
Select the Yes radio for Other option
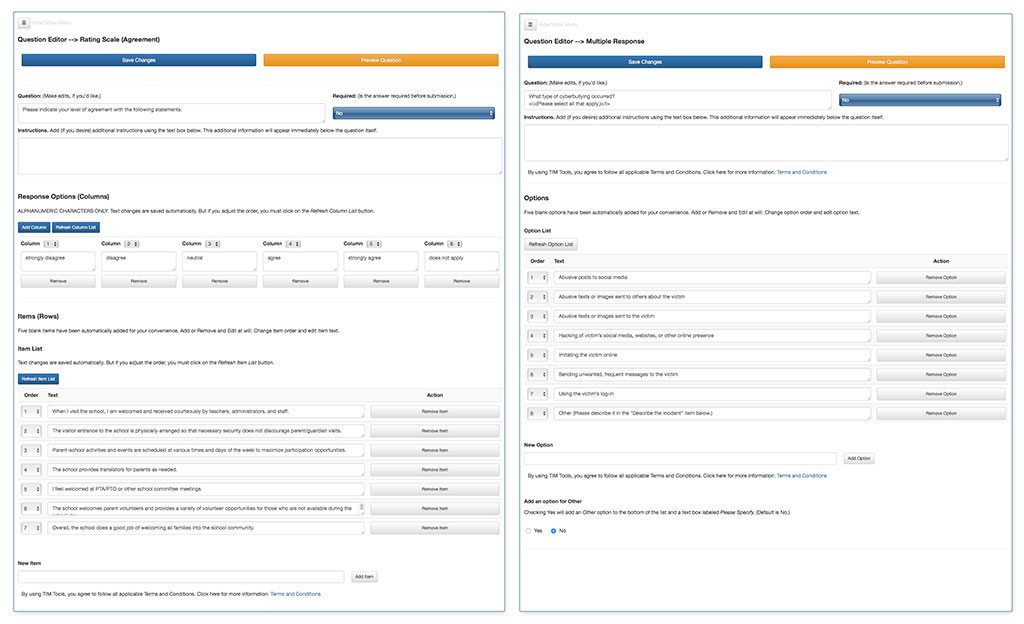(528, 531)
